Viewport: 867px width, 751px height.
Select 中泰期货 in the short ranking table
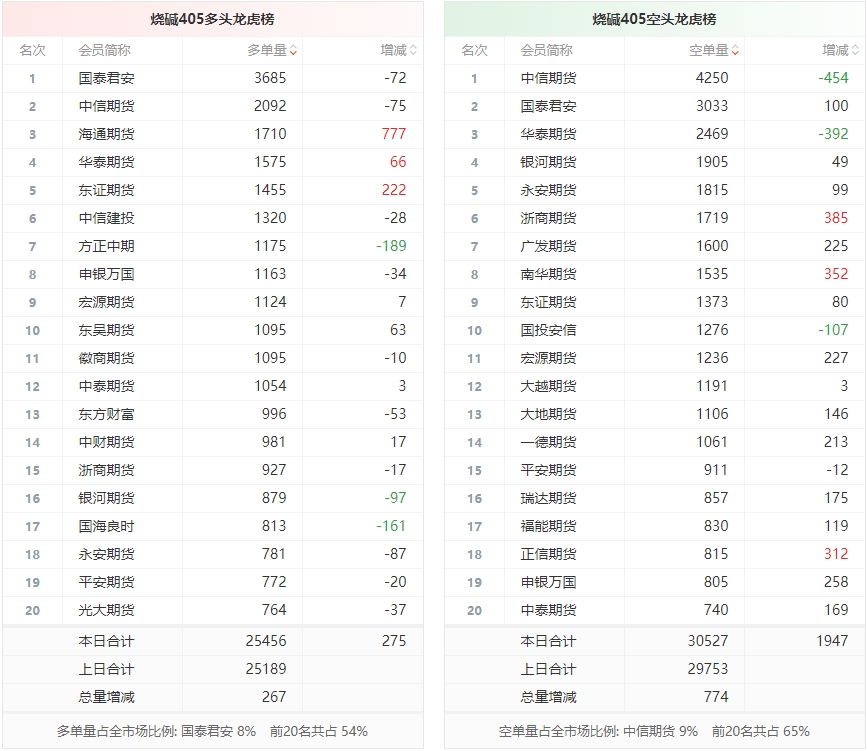[548, 611]
